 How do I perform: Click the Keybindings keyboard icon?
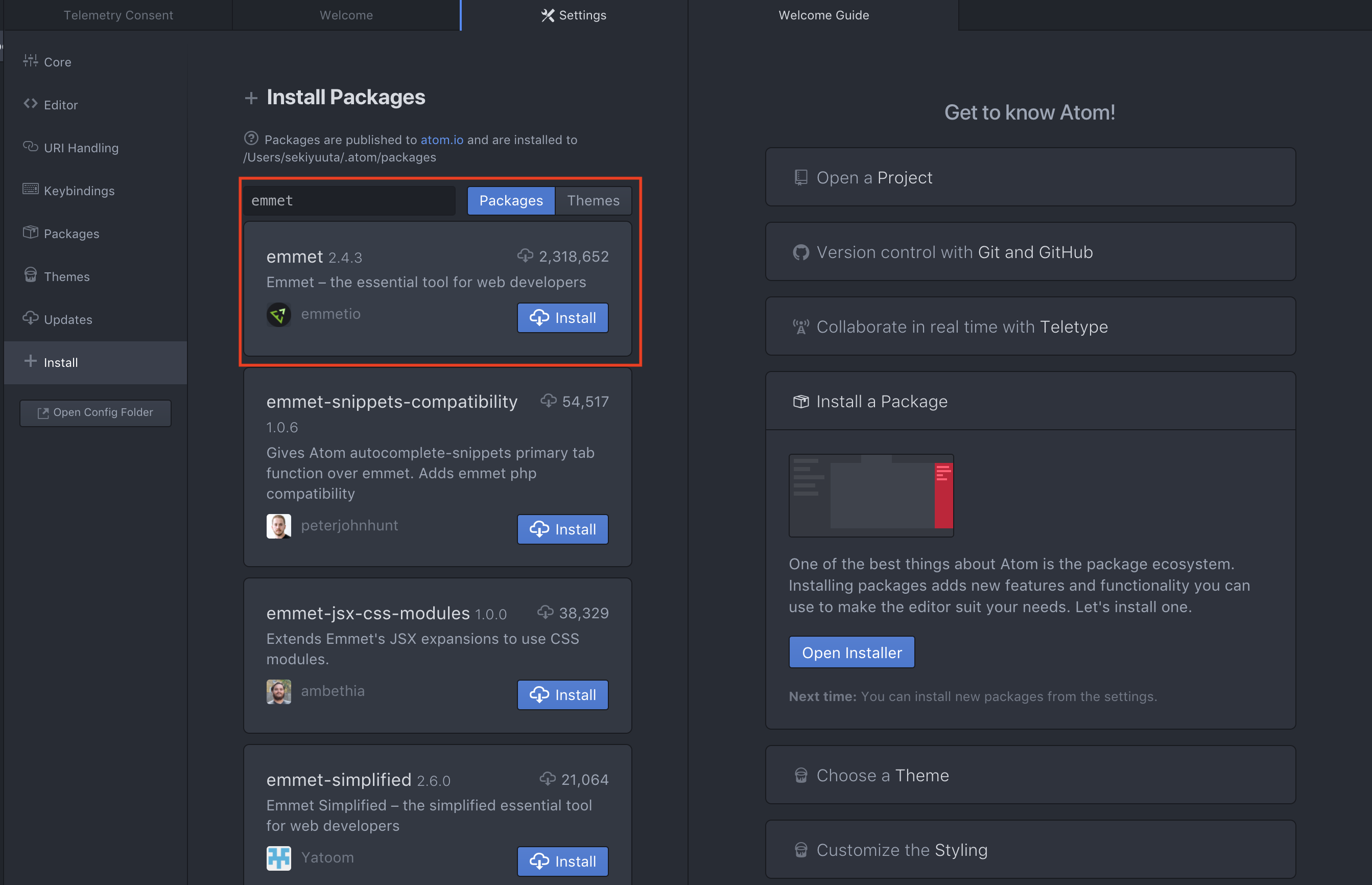(x=31, y=190)
